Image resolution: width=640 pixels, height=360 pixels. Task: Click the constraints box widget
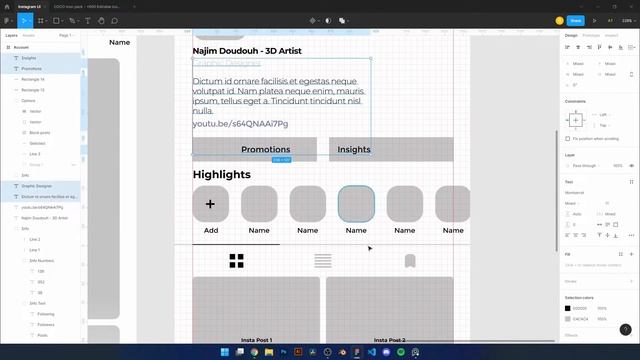click(x=576, y=120)
